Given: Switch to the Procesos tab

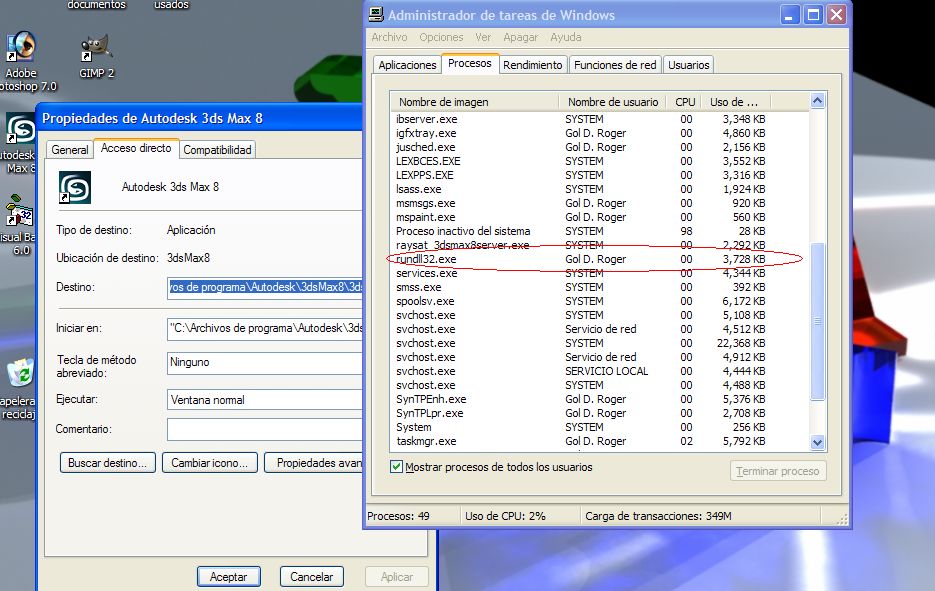Looking at the screenshot, I should tap(469, 63).
